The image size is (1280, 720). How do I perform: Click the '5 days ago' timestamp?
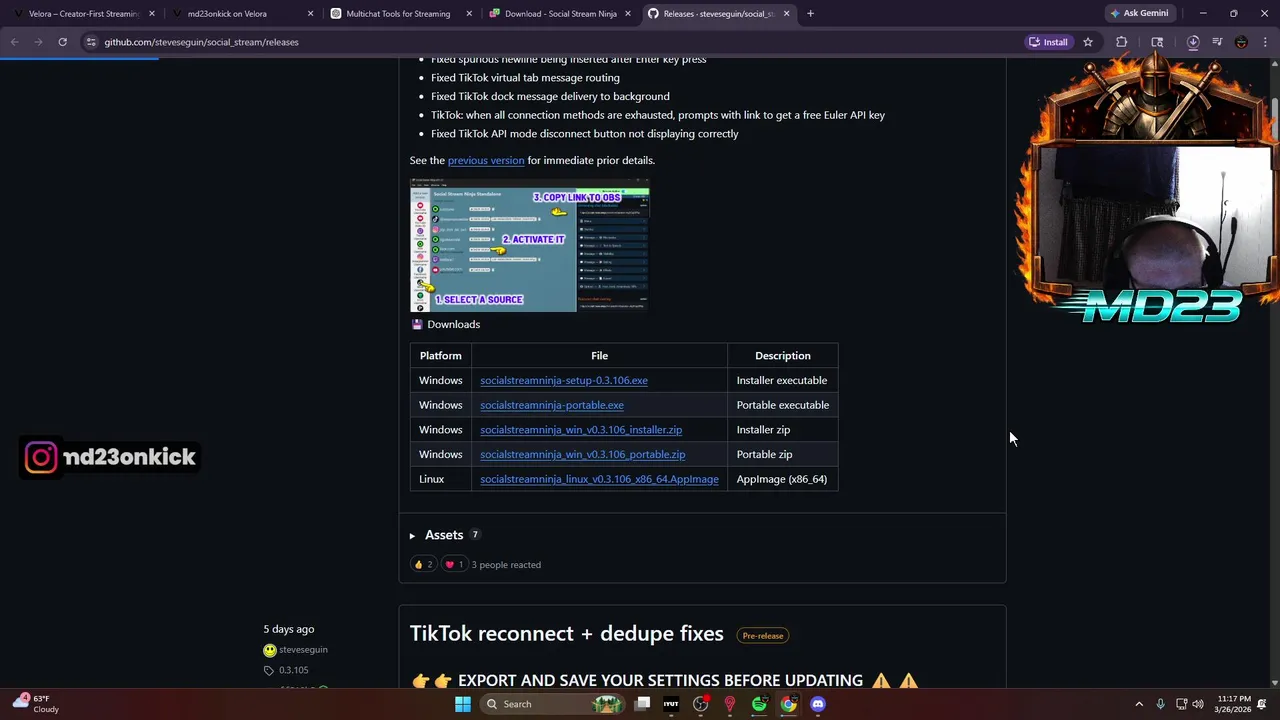289,629
